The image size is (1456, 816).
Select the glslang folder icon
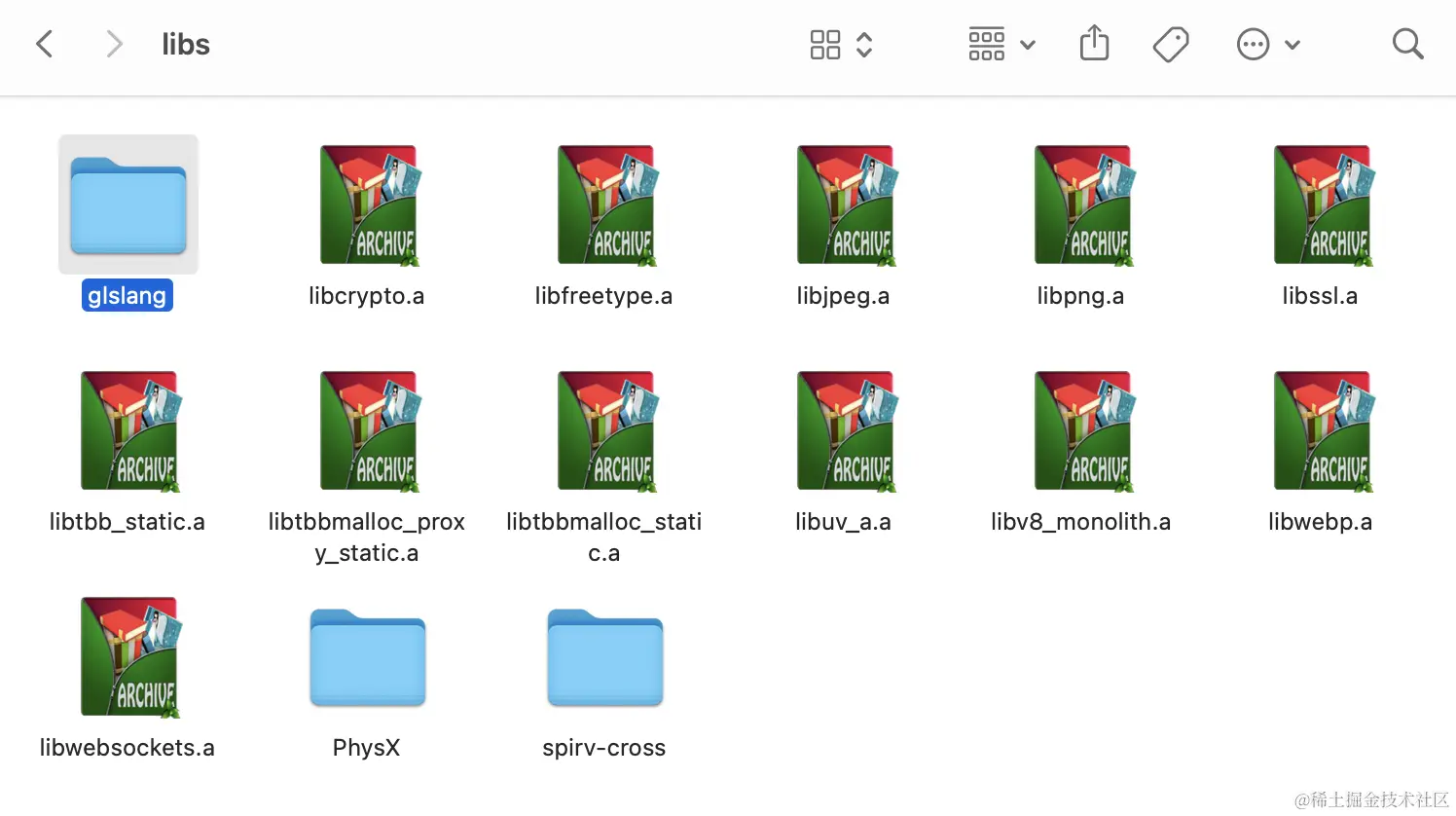[x=128, y=204]
